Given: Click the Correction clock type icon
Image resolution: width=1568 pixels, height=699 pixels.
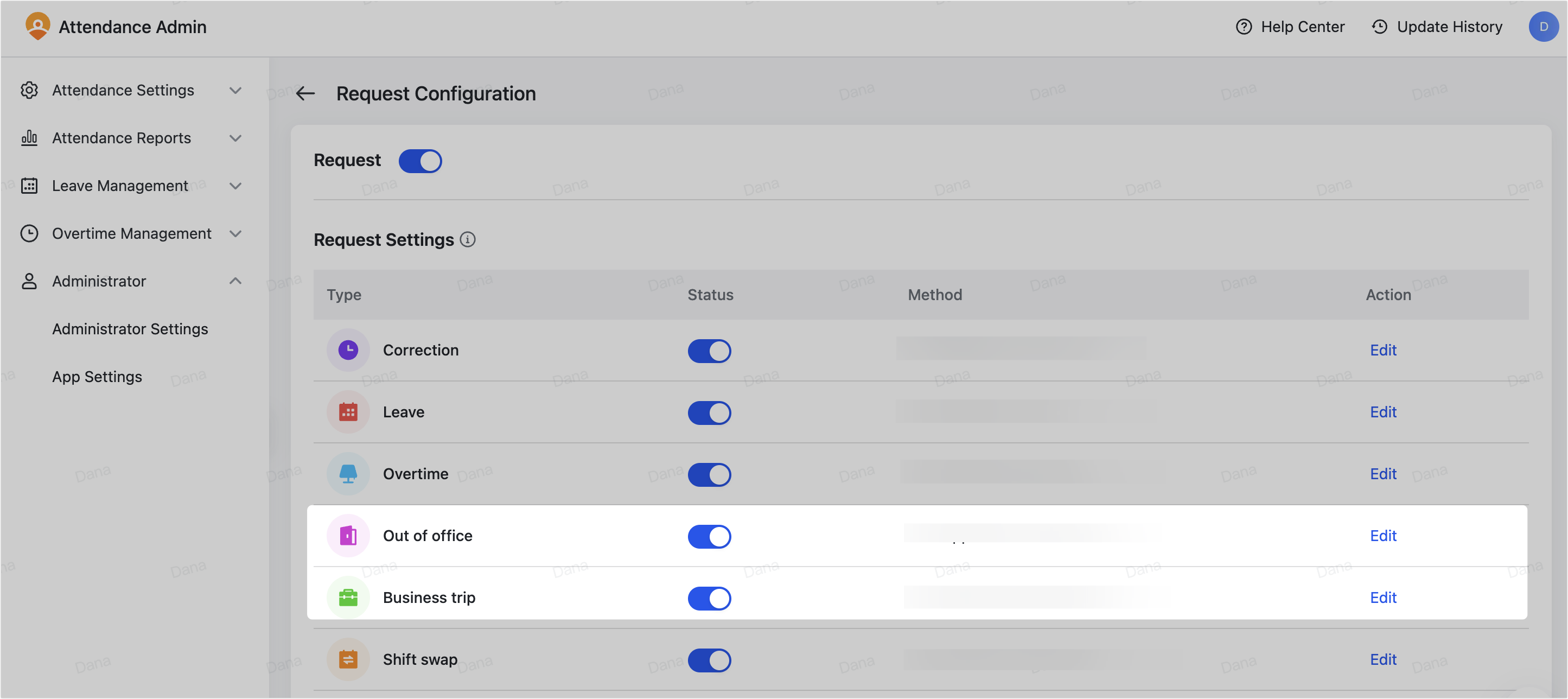Looking at the screenshot, I should point(348,350).
